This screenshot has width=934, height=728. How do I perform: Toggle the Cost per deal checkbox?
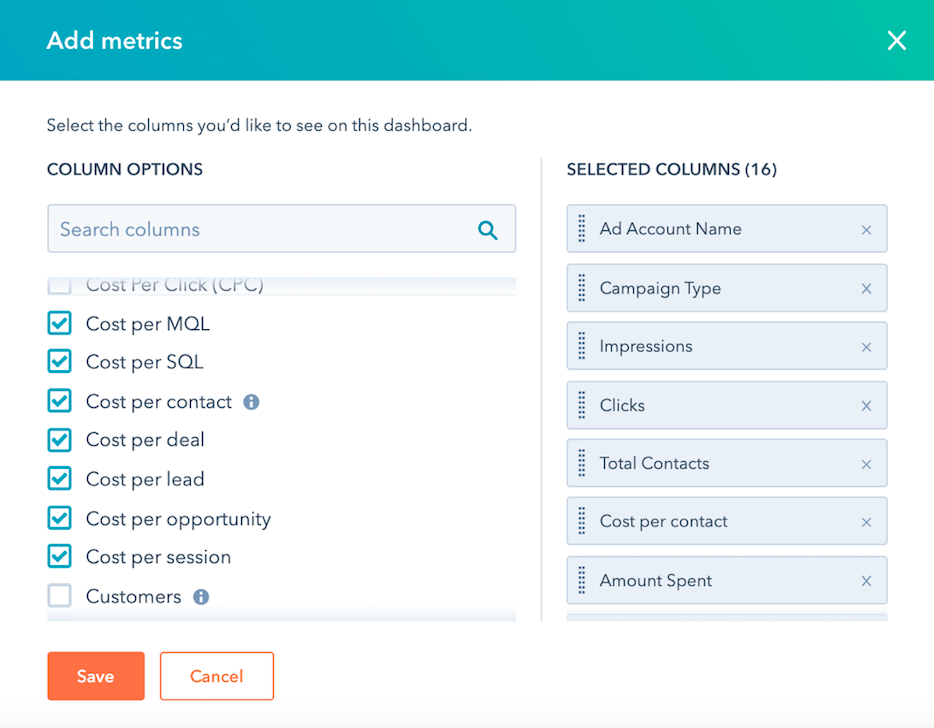tap(60, 440)
